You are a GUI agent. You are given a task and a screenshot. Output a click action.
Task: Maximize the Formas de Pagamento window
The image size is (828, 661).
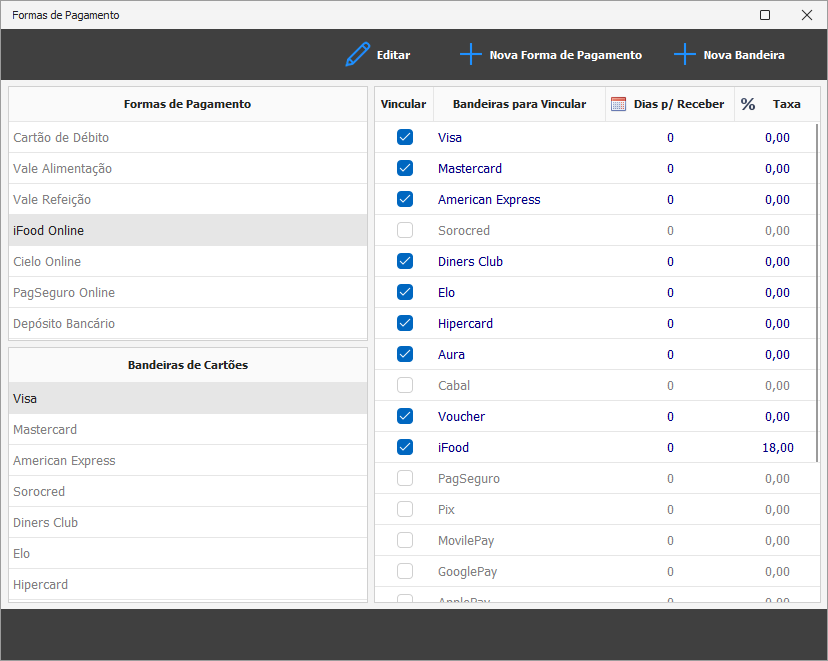coord(765,15)
